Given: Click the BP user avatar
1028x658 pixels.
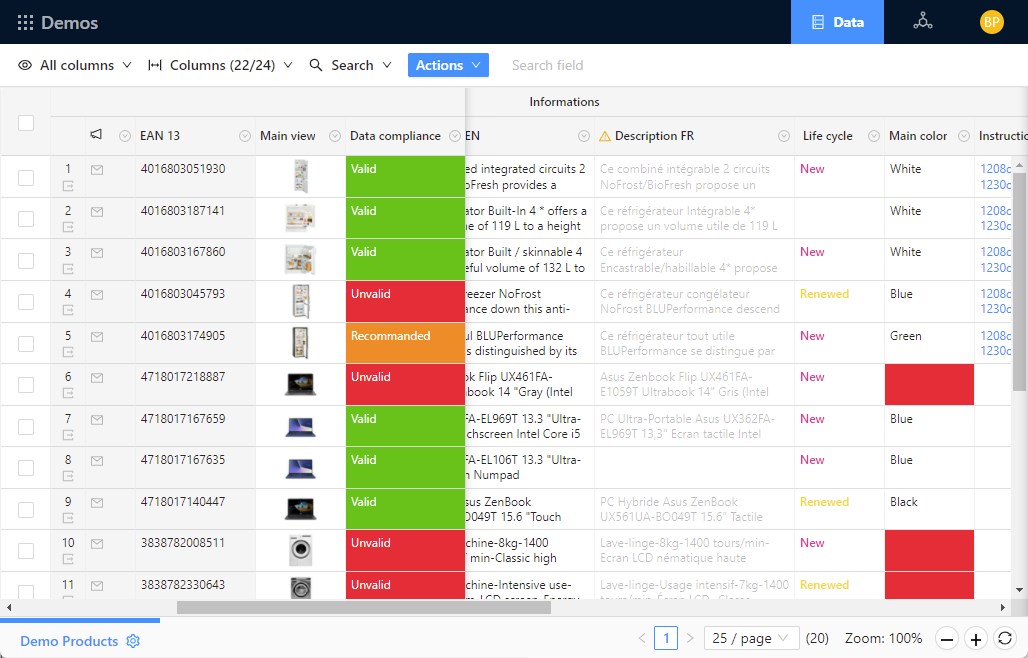Looking at the screenshot, I should tap(991, 22).
